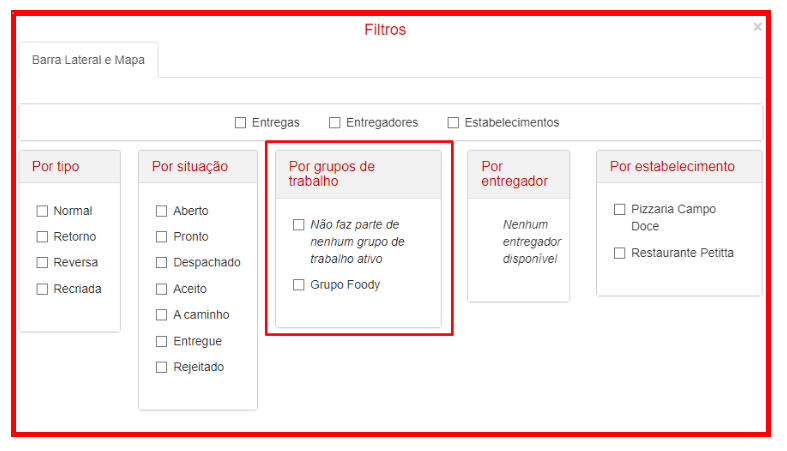The width and height of the screenshot is (787, 451).
Task: Check the Estabelecimentos option
Action: (x=454, y=123)
